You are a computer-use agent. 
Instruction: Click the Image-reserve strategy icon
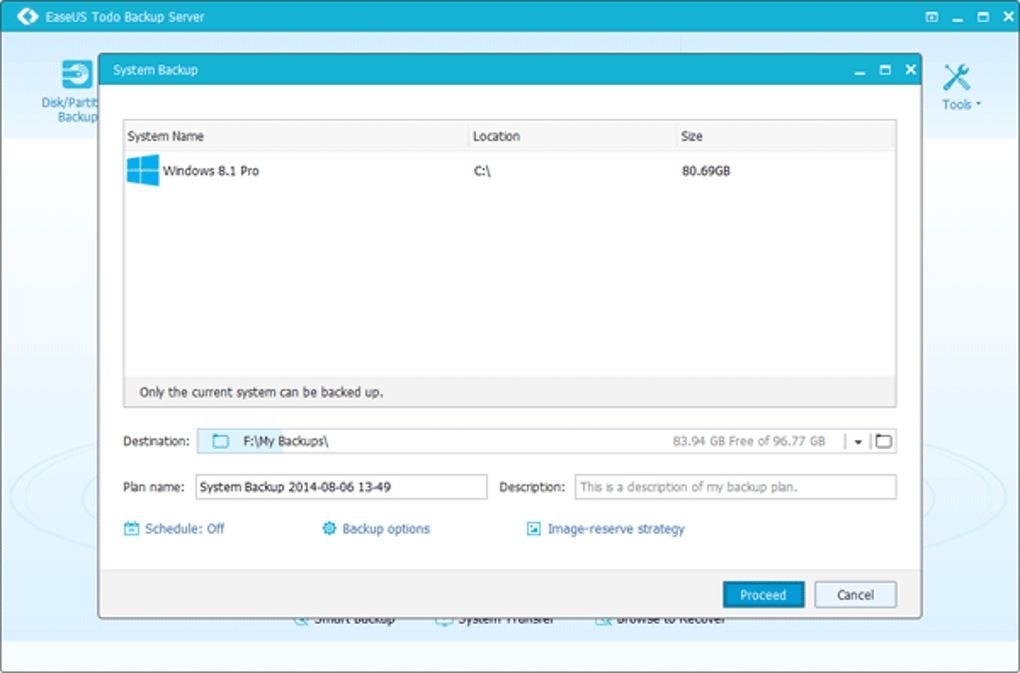click(x=533, y=529)
